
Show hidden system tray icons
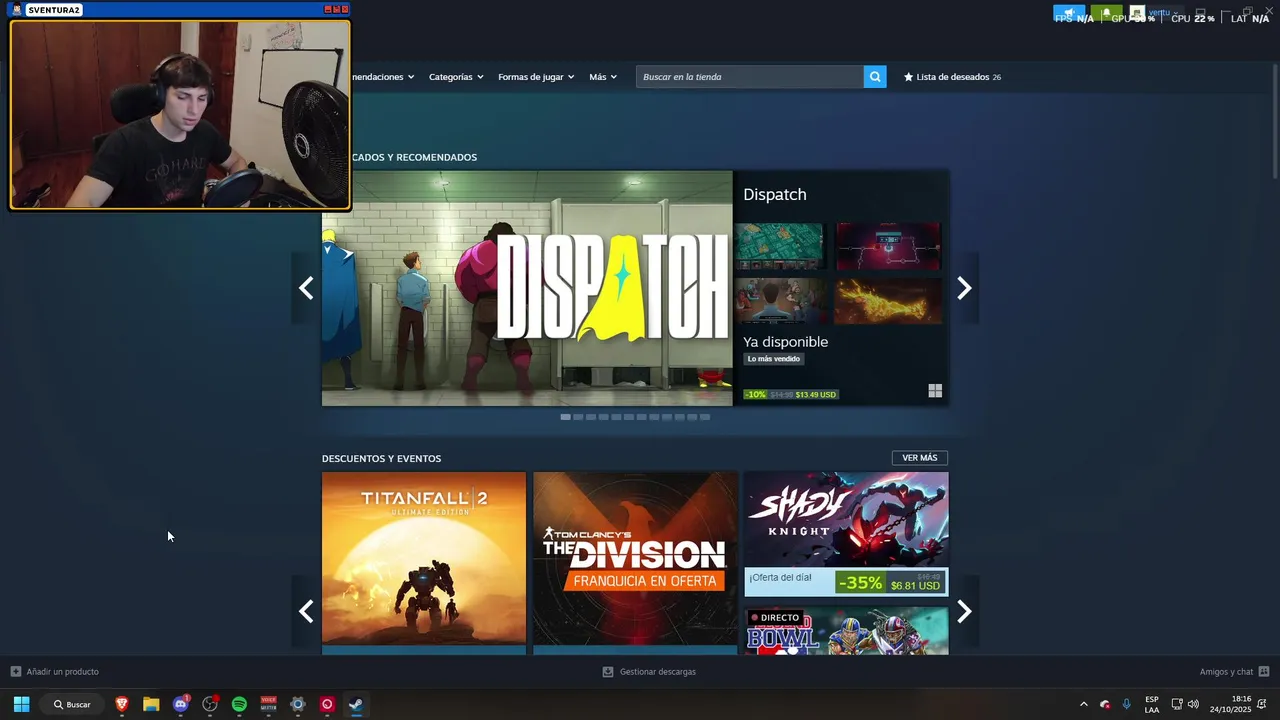click(x=1083, y=704)
